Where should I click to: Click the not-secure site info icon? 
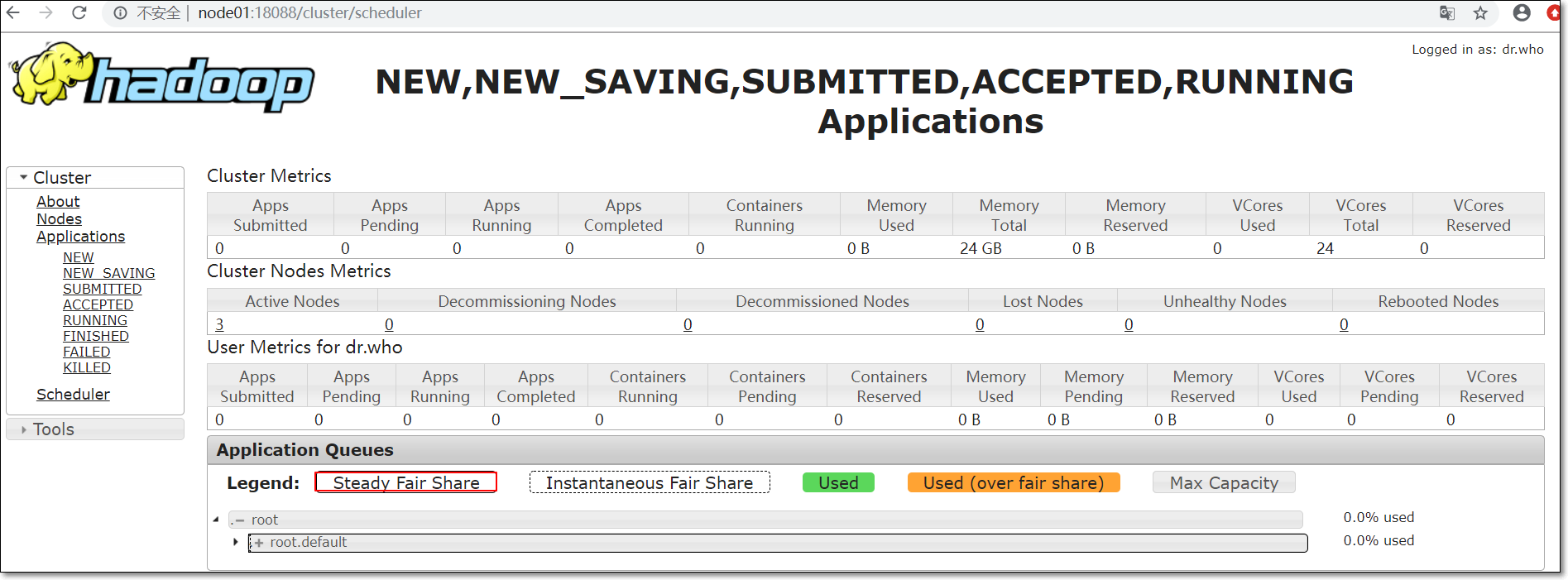click(121, 13)
